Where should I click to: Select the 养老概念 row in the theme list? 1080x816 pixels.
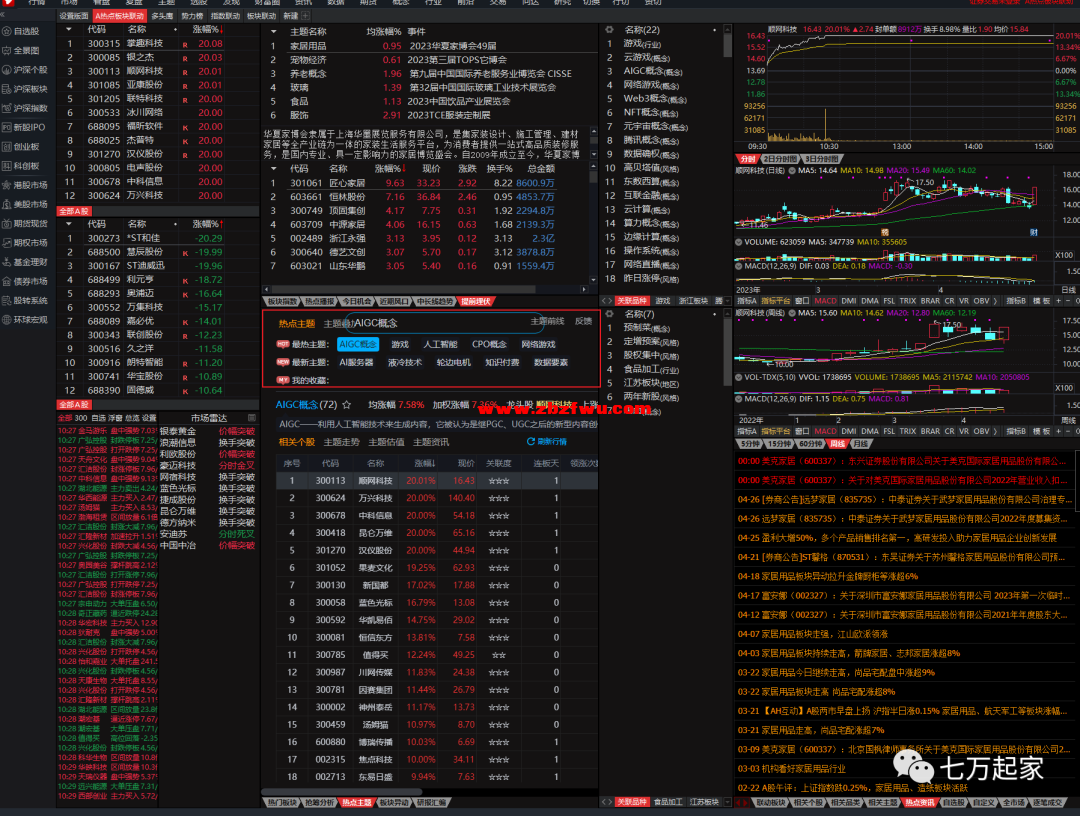pos(427,74)
